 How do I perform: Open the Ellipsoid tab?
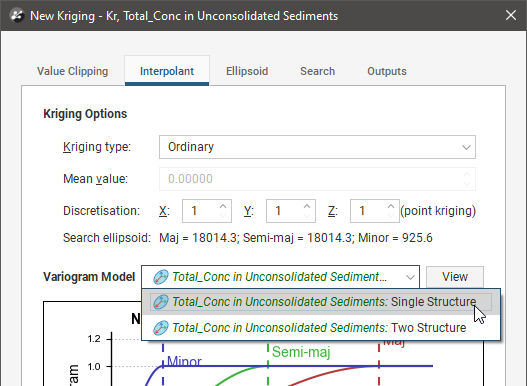click(x=247, y=71)
